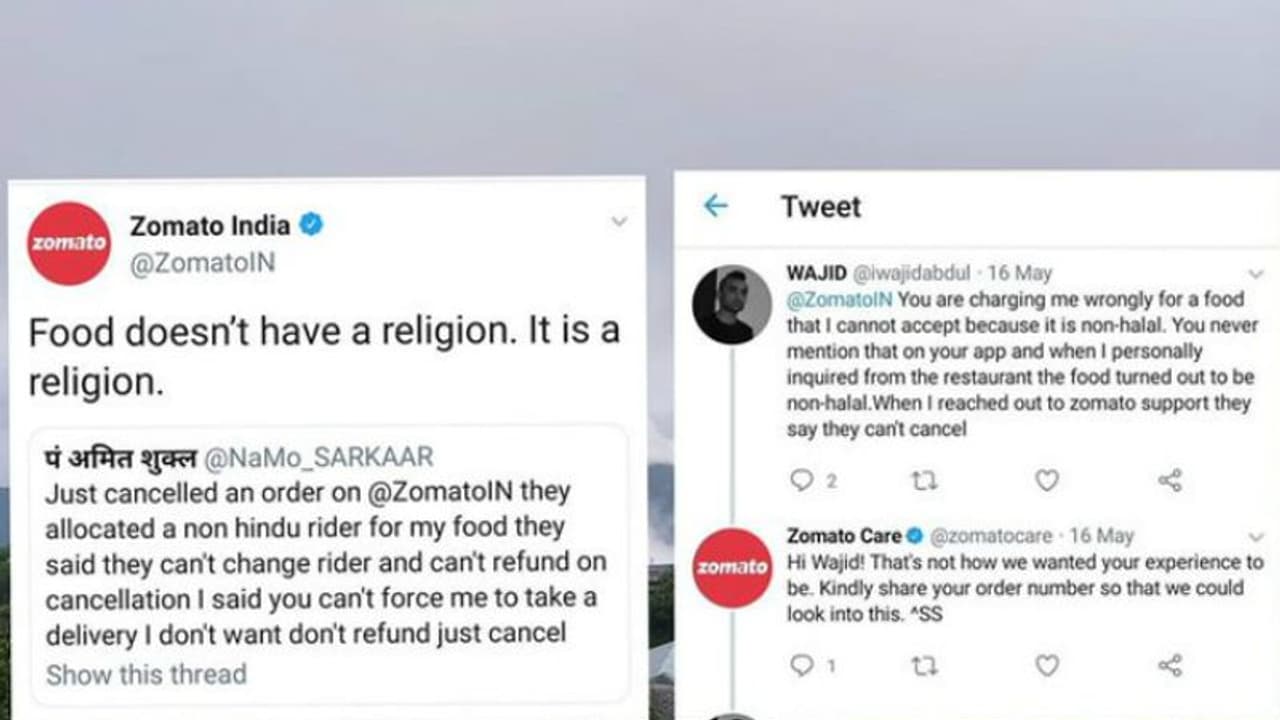
Task: Open @NaMo_SARKAAR handle in quoted tweet
Action: [319, 458]
